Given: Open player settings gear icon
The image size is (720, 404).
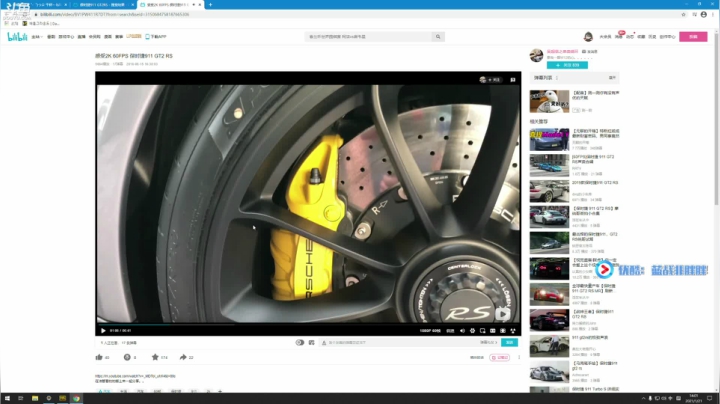Looking at the screenshot, I should pyautogui.click(x=472, y=331).
